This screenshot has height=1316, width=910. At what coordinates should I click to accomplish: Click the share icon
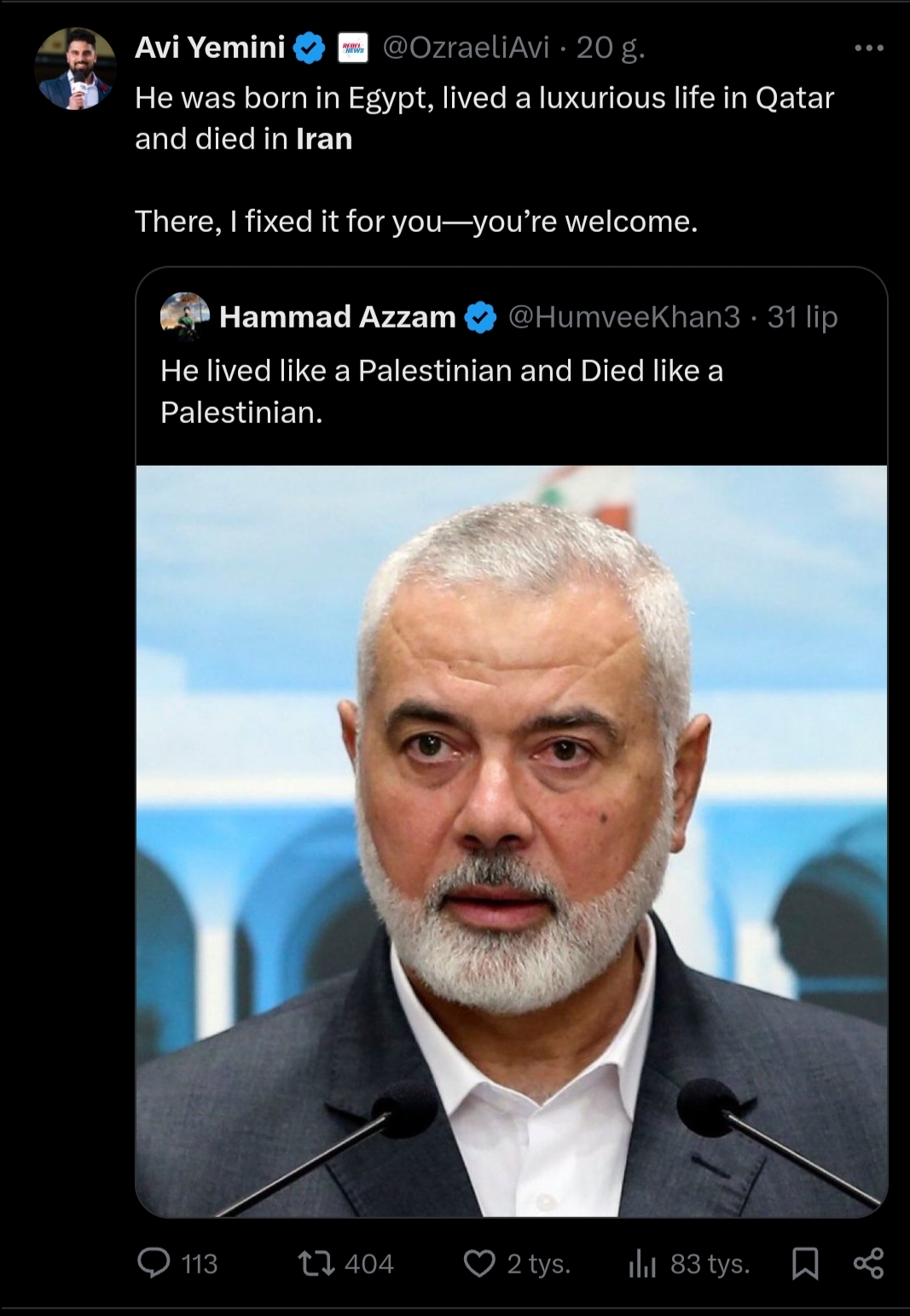click(x=868, y=1262)
